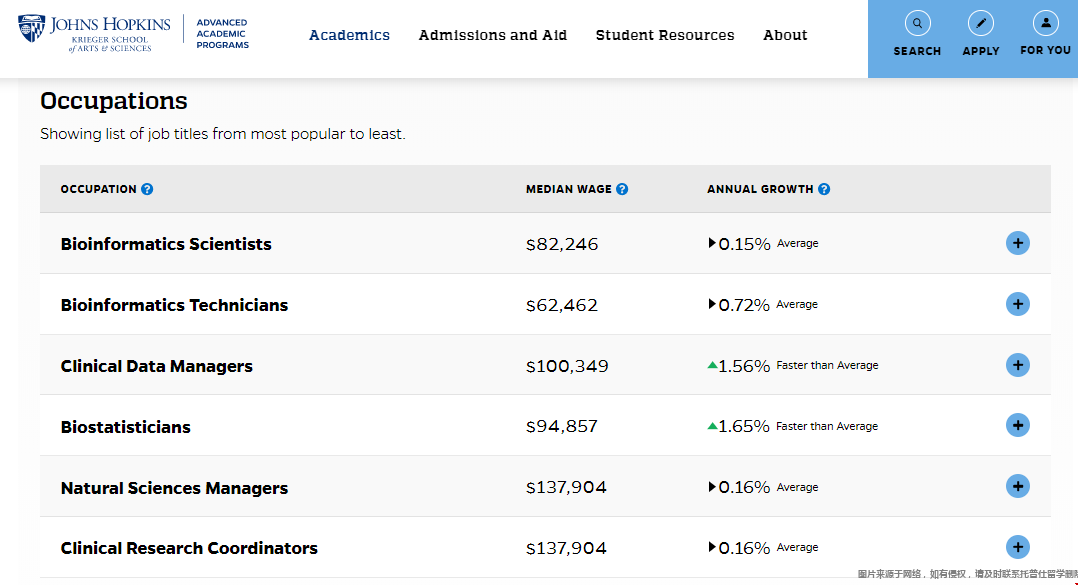The height and width of the screenshot is (585, 1078).
Task: Expand the Natural Sciences Managers row
Action: tap(1017, 487)
